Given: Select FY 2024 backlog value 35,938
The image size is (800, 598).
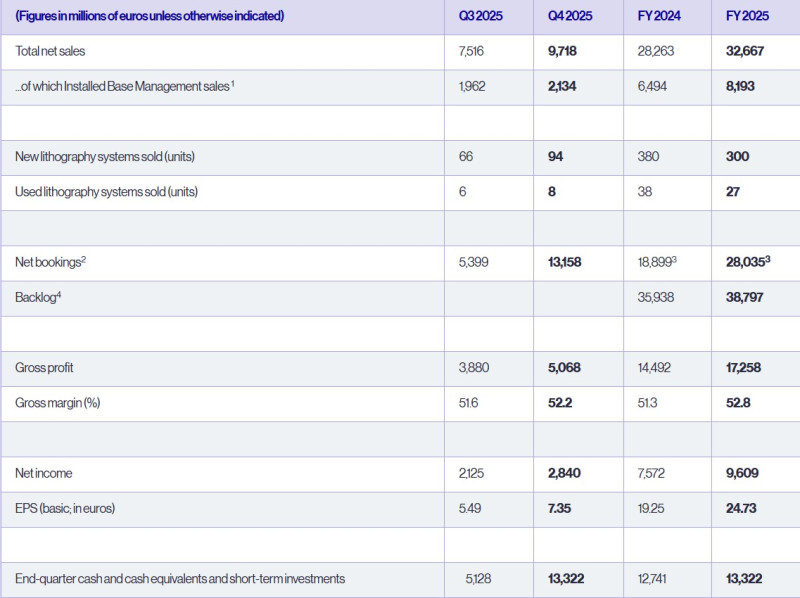Looking at the screenshot, I should click(x=653, y=298).
